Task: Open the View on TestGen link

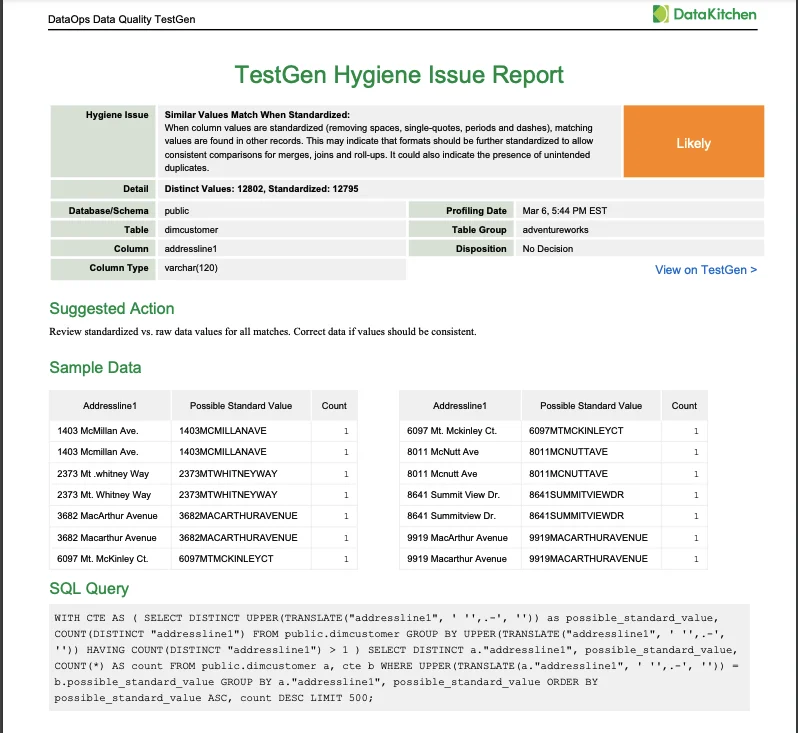Action: tap(705, 269)
